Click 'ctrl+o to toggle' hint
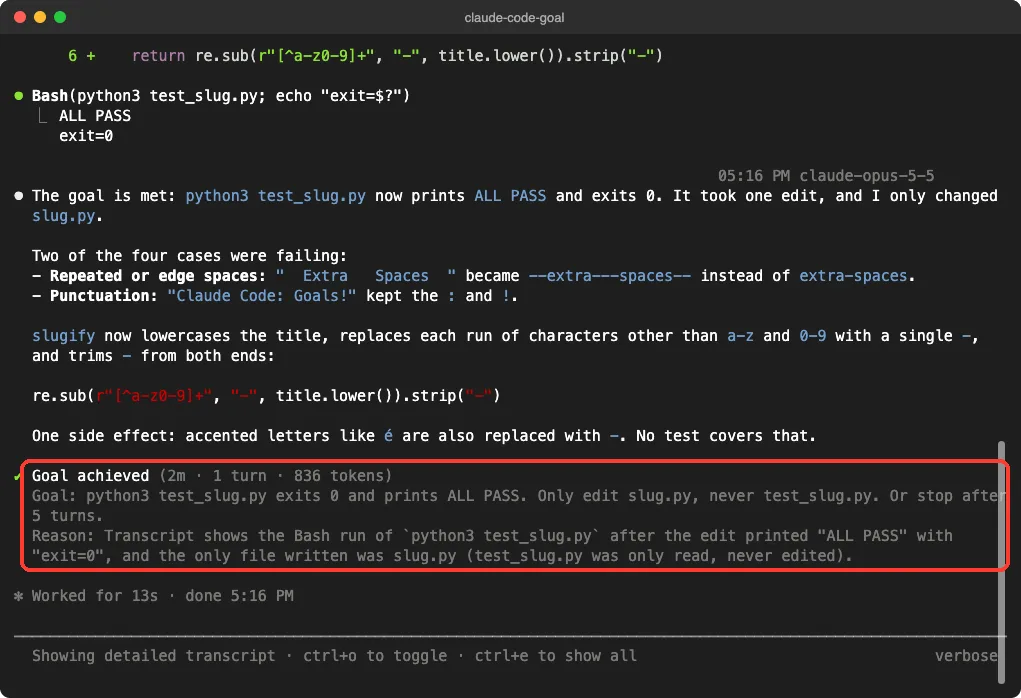Image resolution: width=1021 pixels, height=698 pixels. tap(375, 656)
